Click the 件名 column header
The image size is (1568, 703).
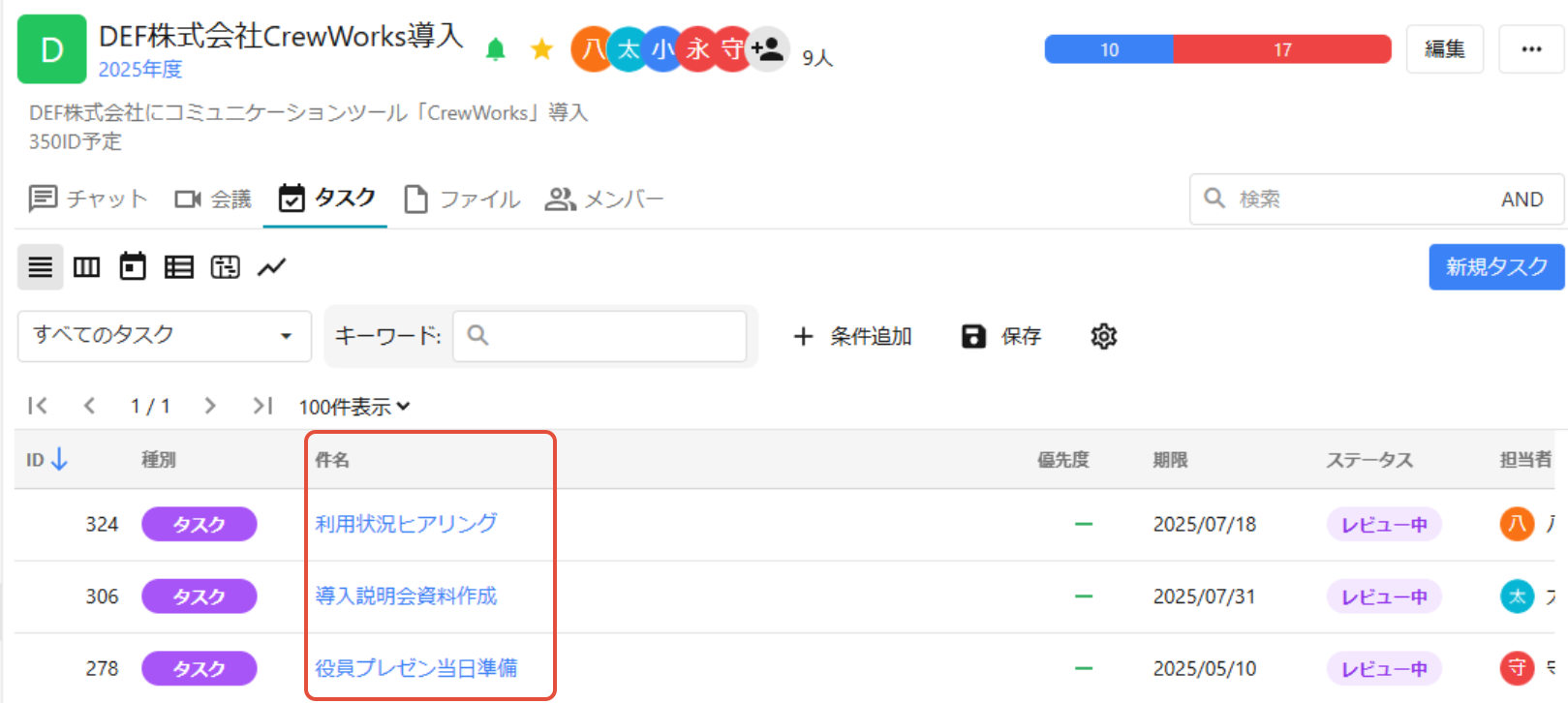click(x=332, y=460)
